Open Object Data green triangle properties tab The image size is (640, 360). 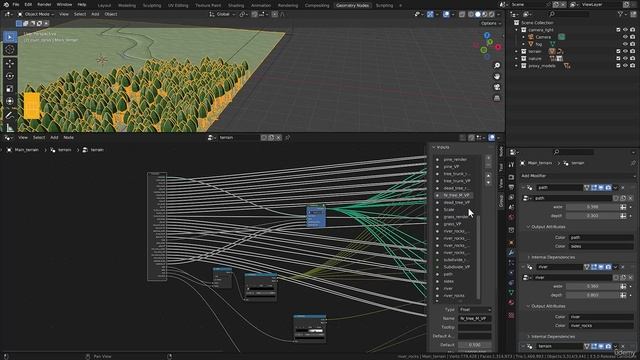point(511,292)
